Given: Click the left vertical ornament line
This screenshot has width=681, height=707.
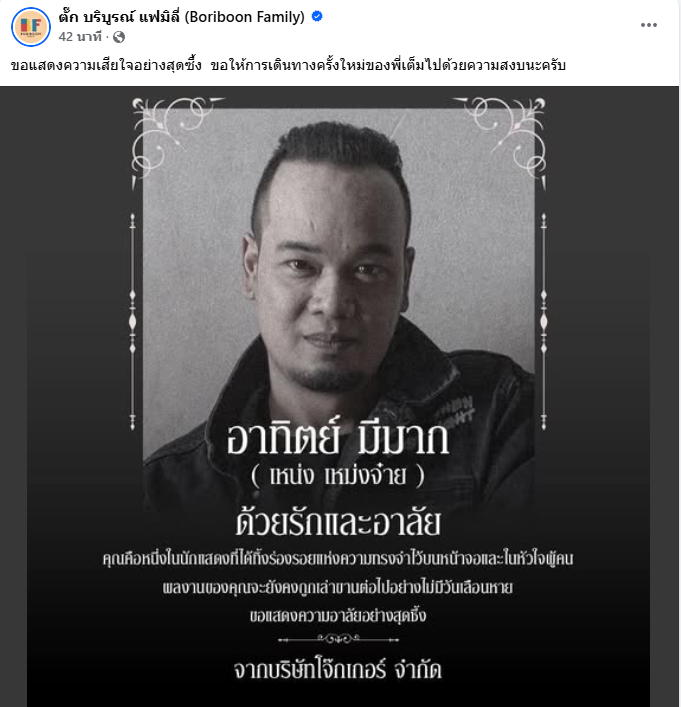Looking at the screenshot, I should click(x=133, y=321).
